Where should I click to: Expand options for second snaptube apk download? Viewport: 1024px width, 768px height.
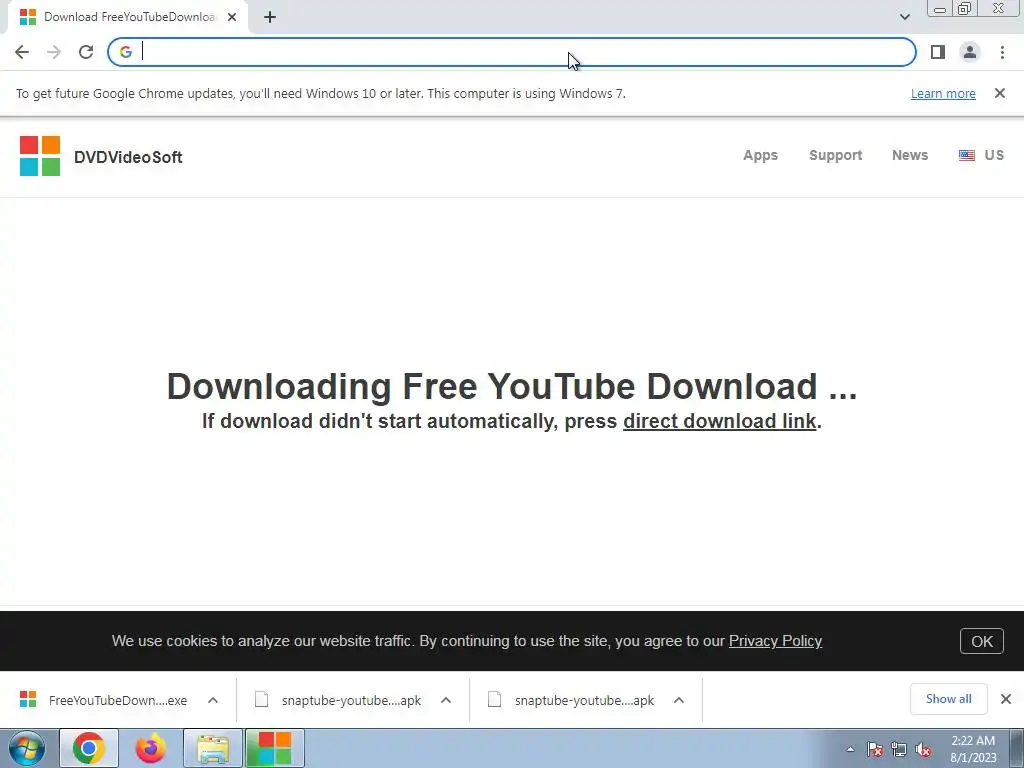point(679,700)
